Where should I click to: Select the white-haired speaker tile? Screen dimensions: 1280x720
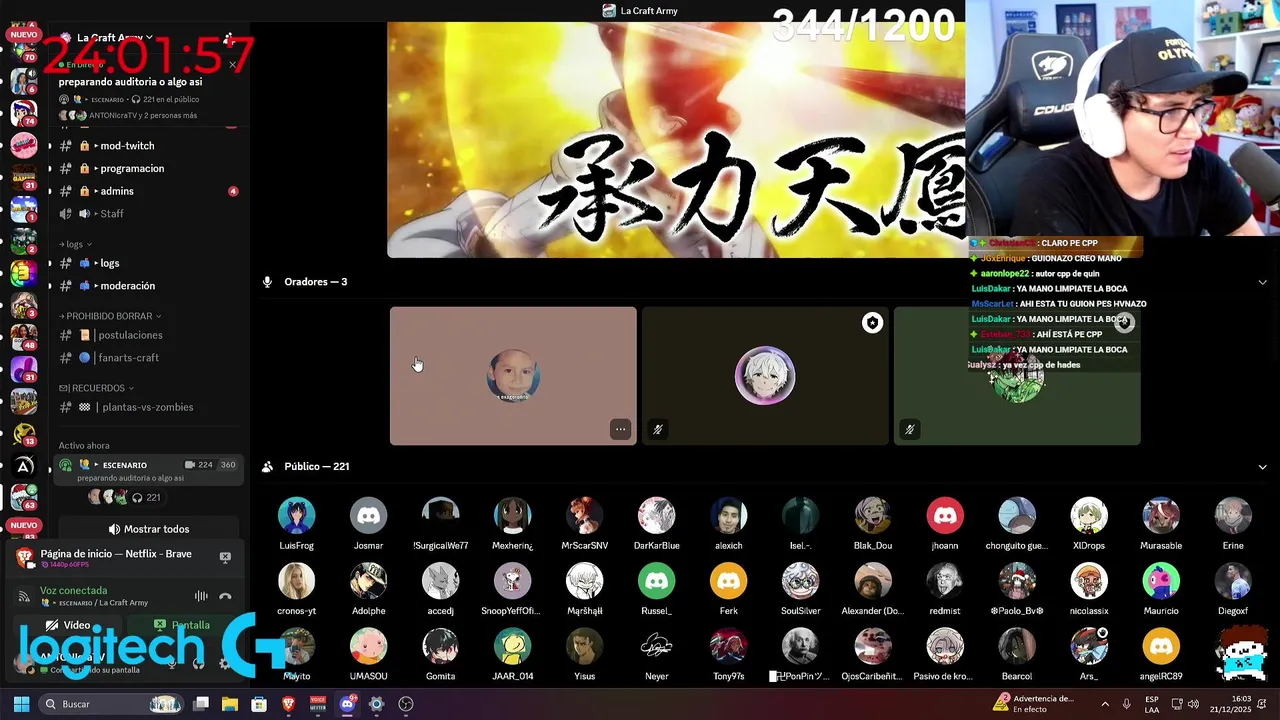pos(765,376)
